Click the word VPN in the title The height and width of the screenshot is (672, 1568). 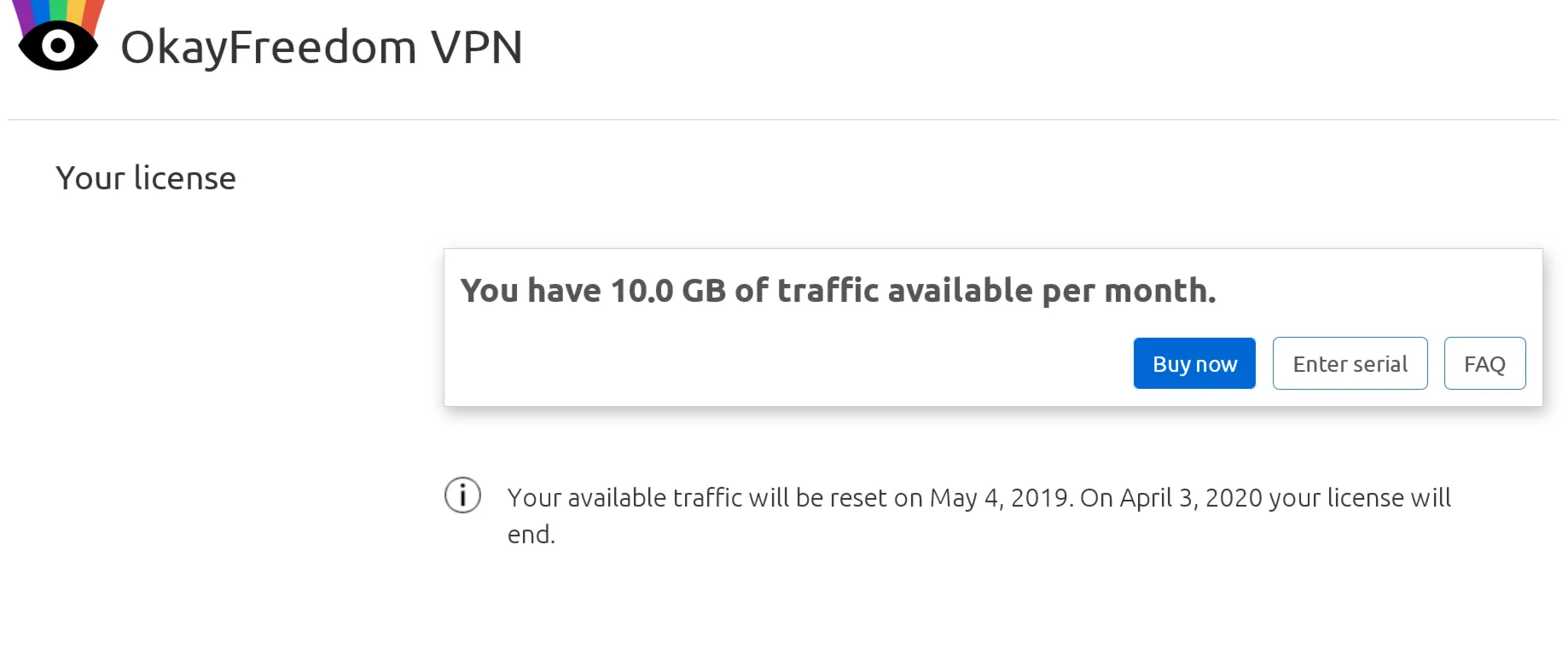click(476, 48)
